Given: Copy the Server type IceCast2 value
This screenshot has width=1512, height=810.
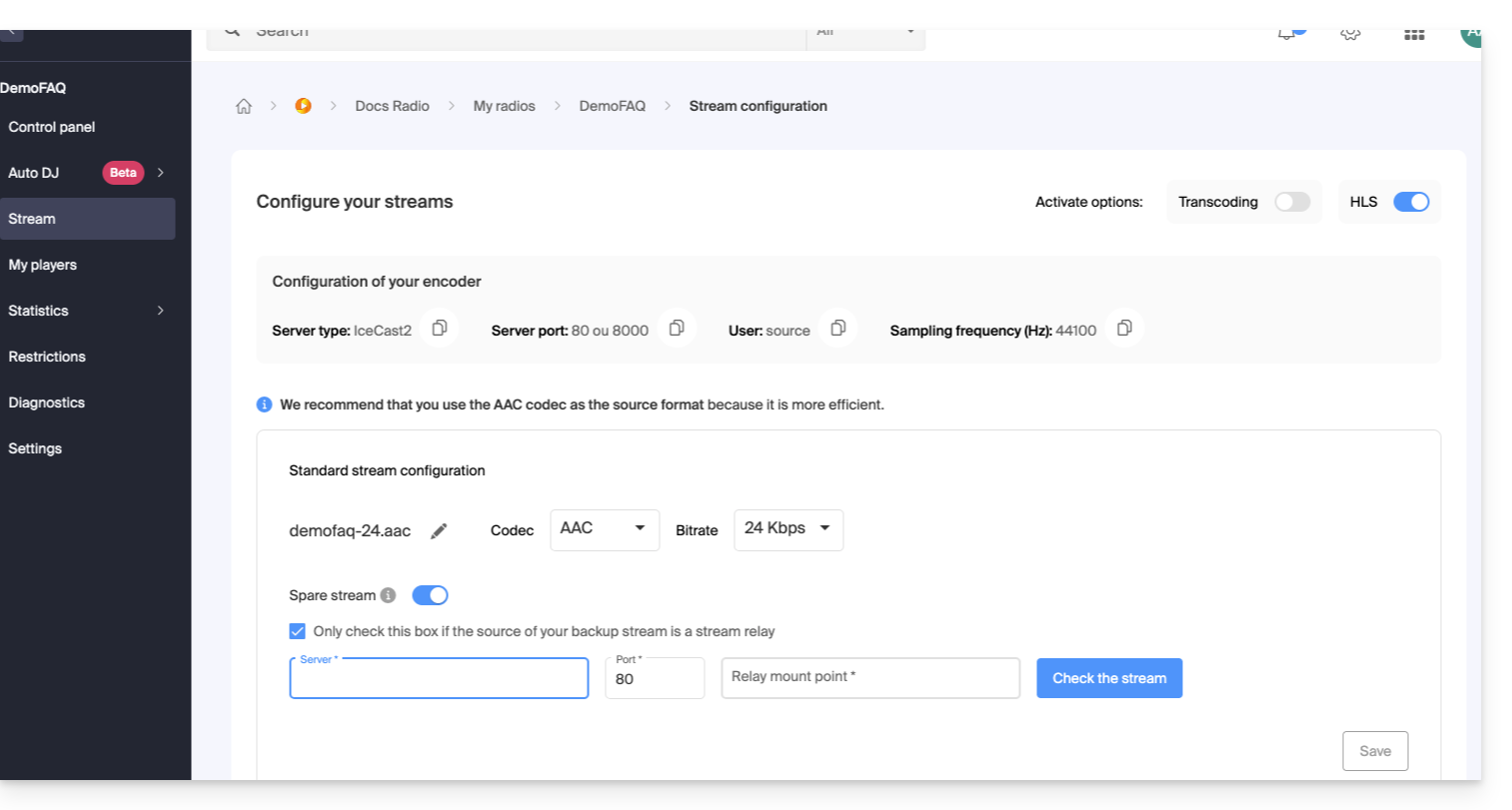Looking at the screenshot, I should [439, 329].
